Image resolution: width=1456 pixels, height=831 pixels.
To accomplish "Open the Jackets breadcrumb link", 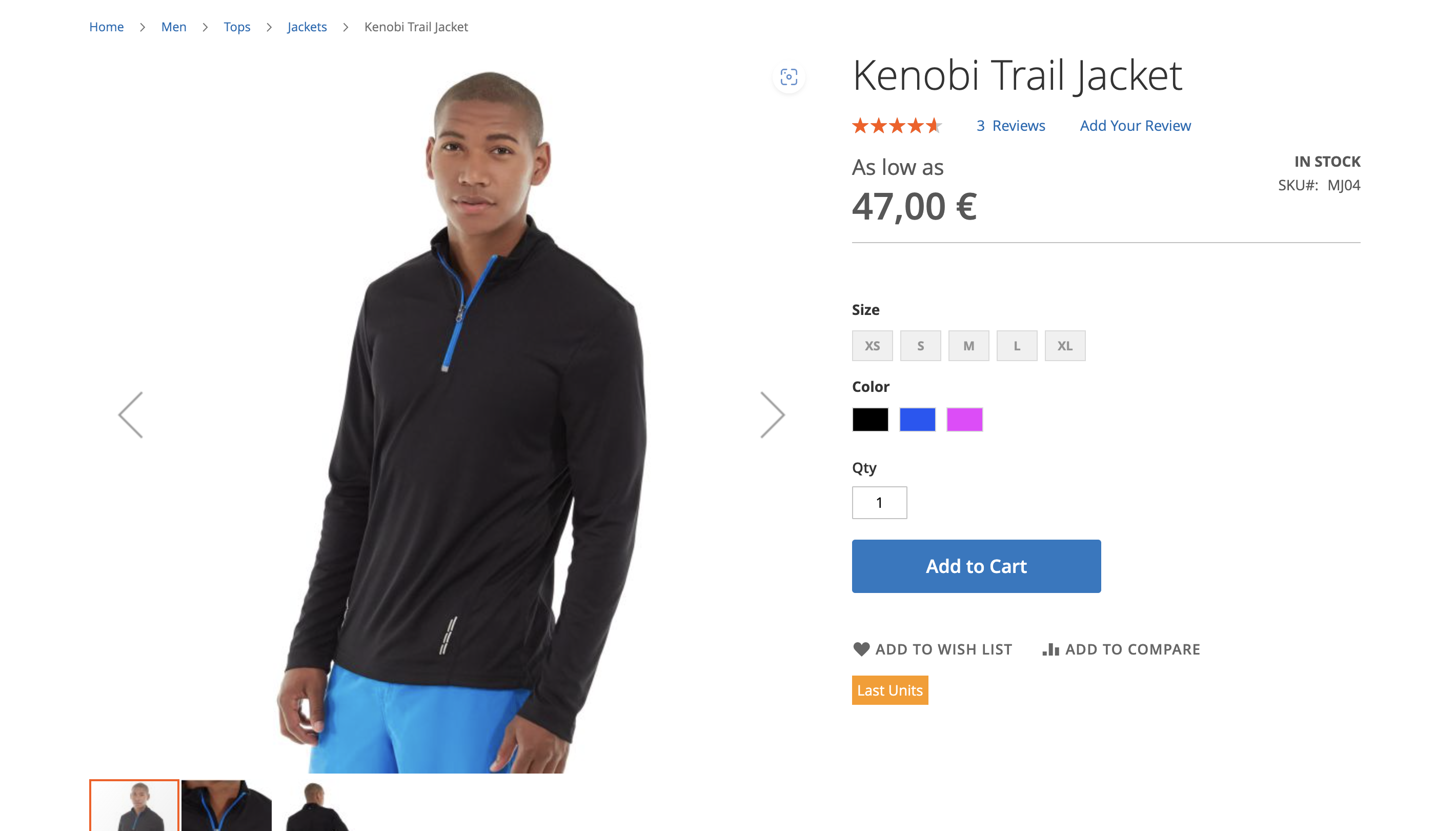I will [307, 27].
